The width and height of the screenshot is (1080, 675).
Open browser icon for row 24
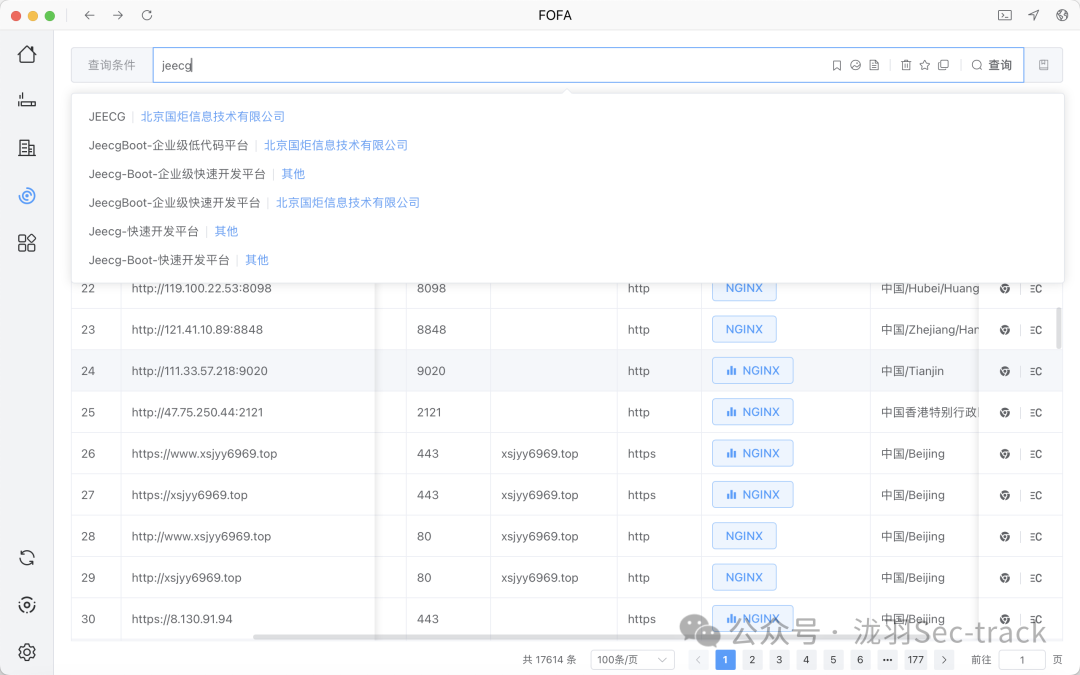pyautogui.click(x=1005, y=371)
